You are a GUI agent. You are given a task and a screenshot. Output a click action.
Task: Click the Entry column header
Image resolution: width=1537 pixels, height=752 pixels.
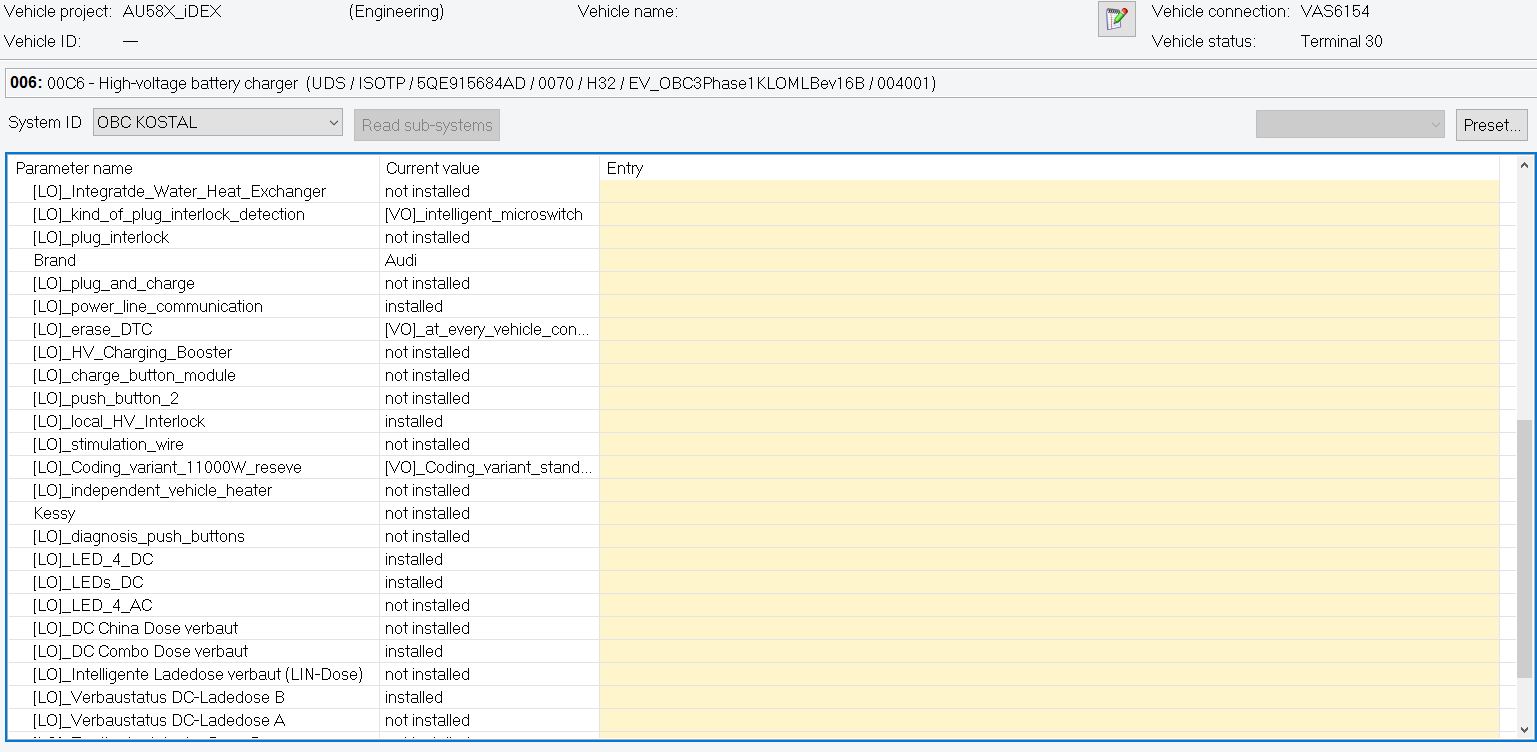click(x=625, y=168)
